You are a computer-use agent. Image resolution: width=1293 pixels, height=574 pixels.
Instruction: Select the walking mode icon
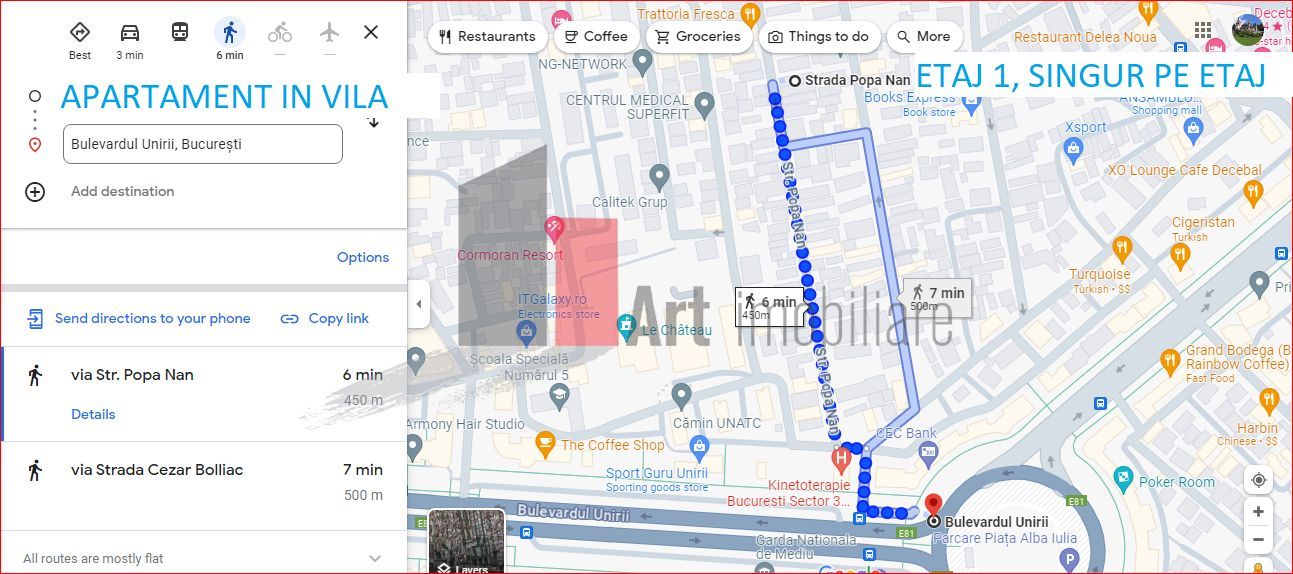[230, 32]
